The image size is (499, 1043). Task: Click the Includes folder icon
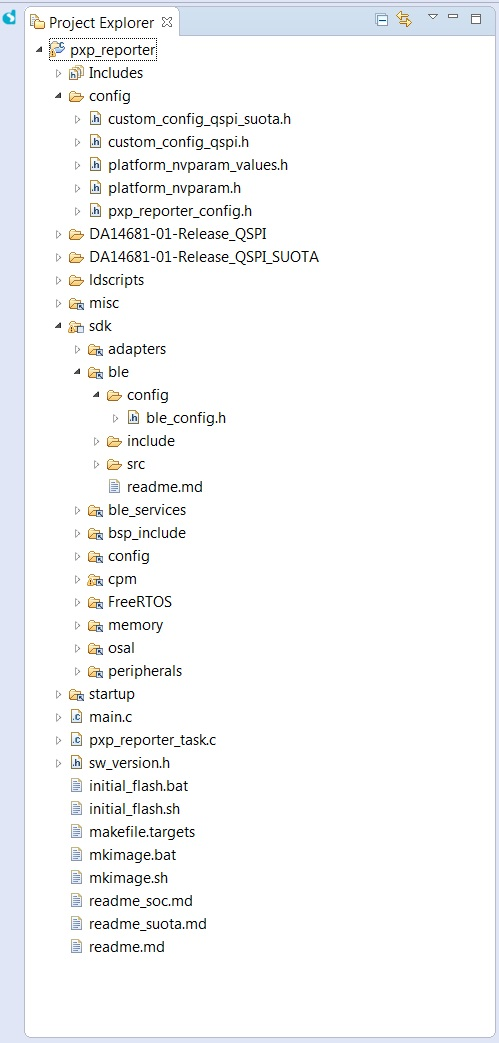tap(77, 73)
